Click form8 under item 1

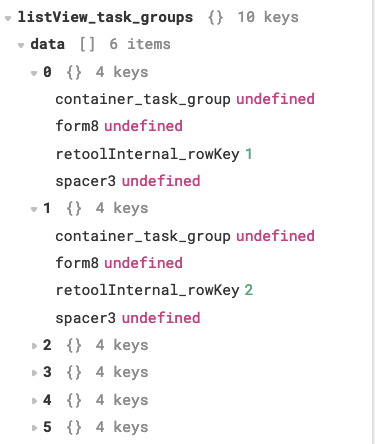77,263
